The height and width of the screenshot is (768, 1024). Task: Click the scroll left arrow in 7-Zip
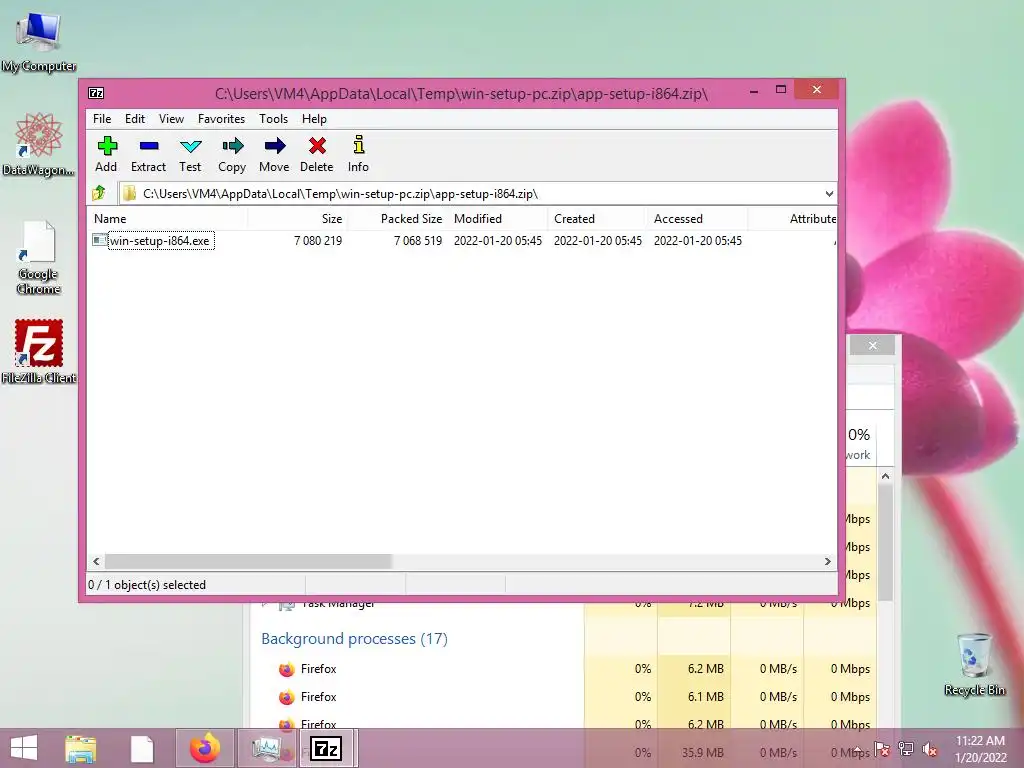point(96,561)
